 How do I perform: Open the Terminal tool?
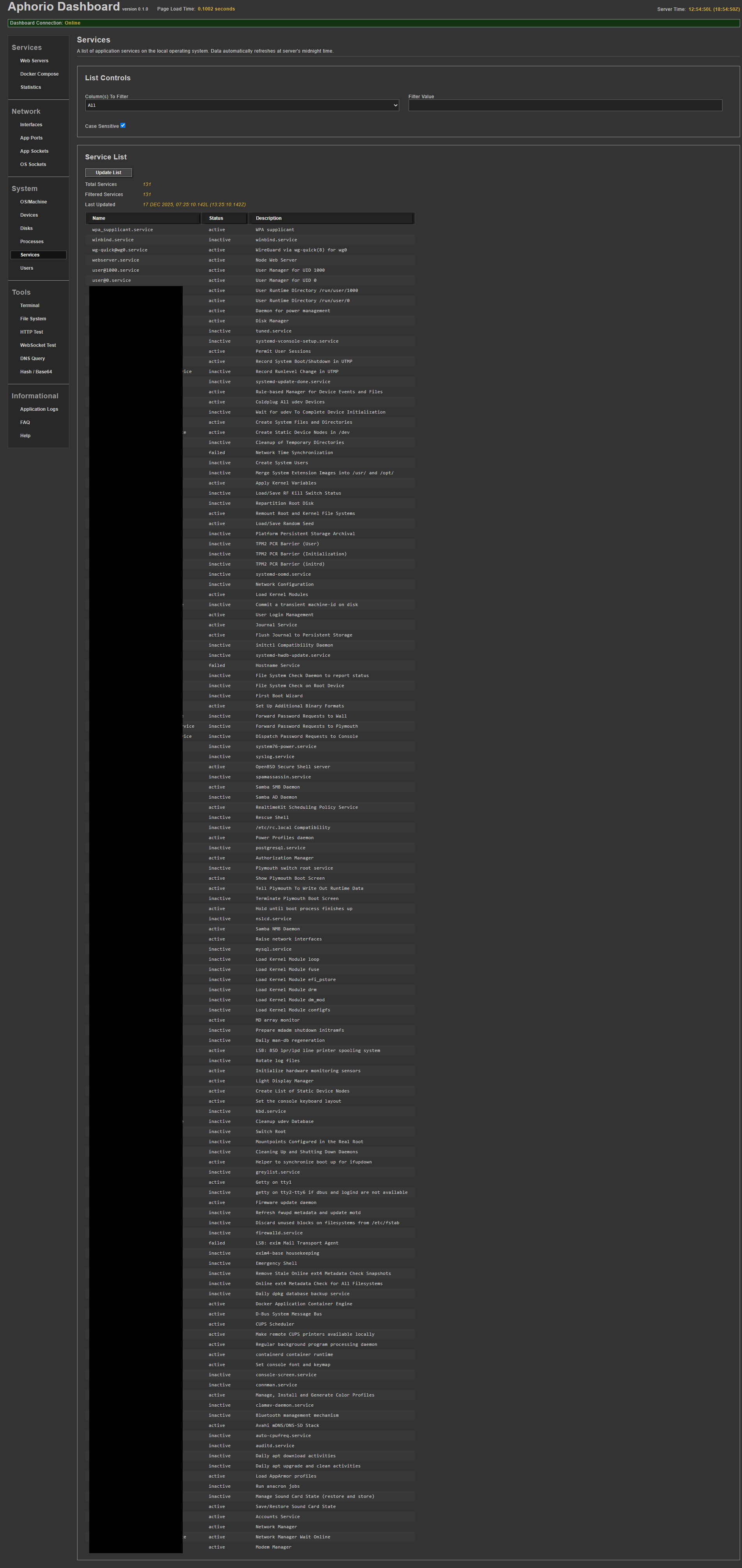(x=30, y=306)
